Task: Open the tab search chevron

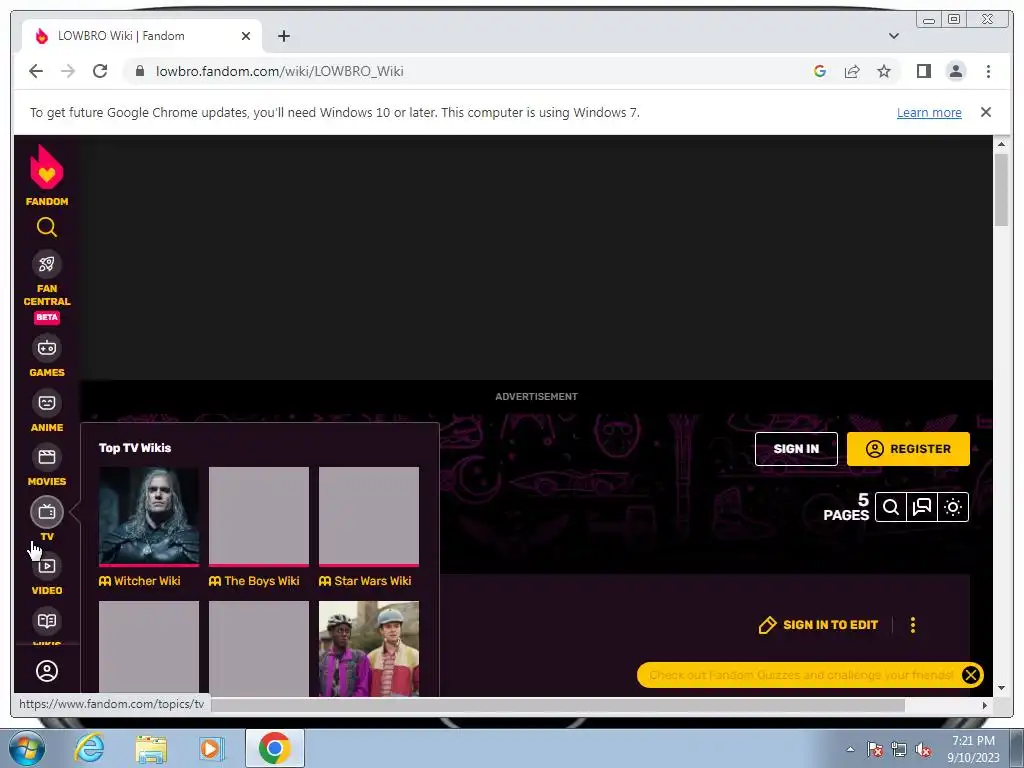Action: 893,36
